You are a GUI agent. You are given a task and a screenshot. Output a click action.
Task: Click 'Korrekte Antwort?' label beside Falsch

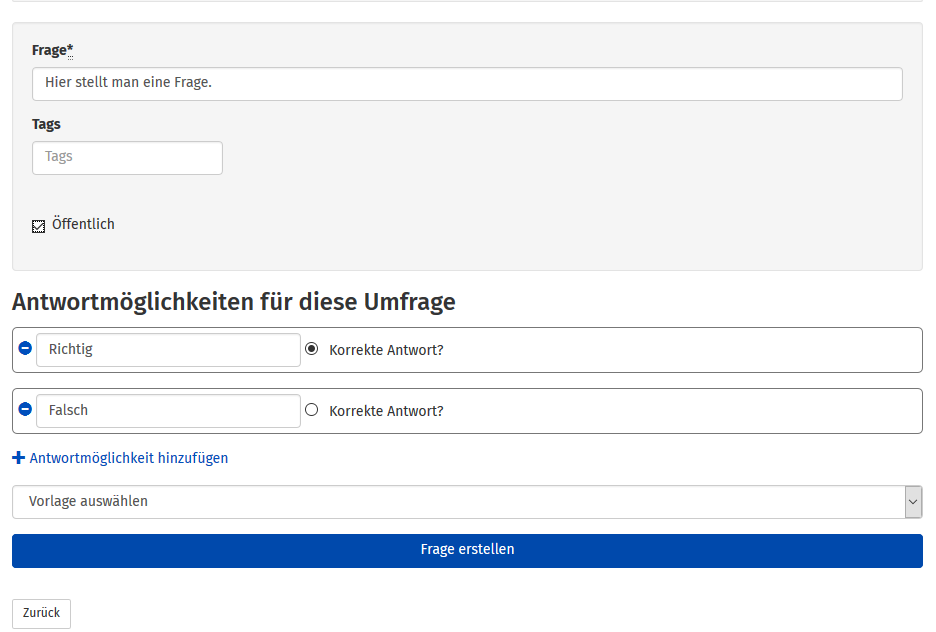(386, 411)
